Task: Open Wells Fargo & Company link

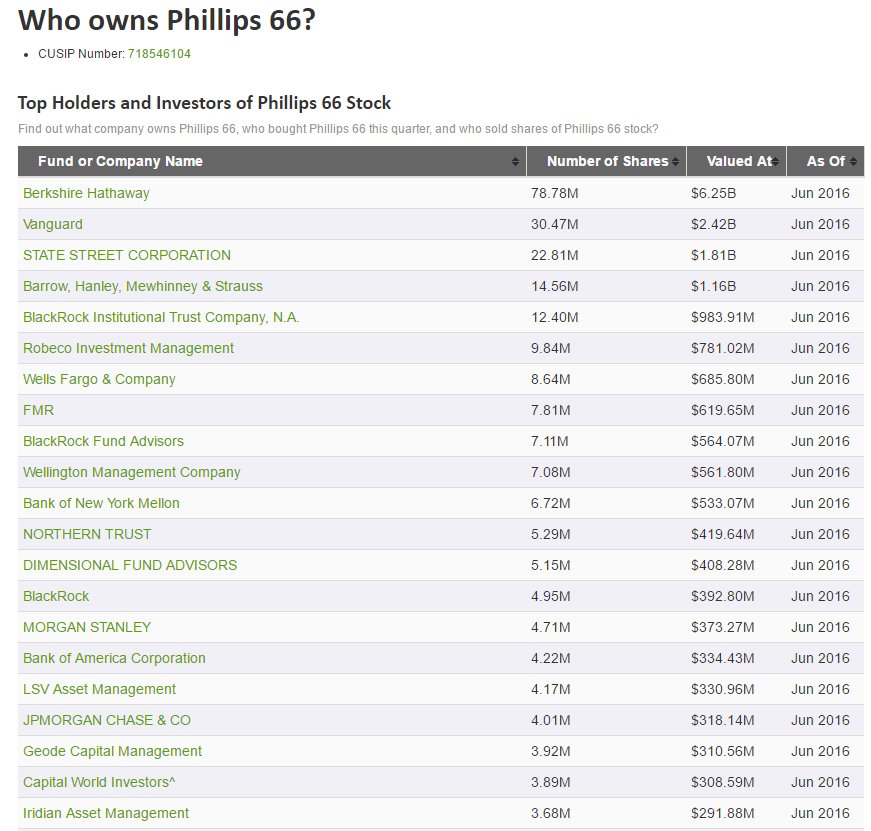Action: [x=99, y=379]
